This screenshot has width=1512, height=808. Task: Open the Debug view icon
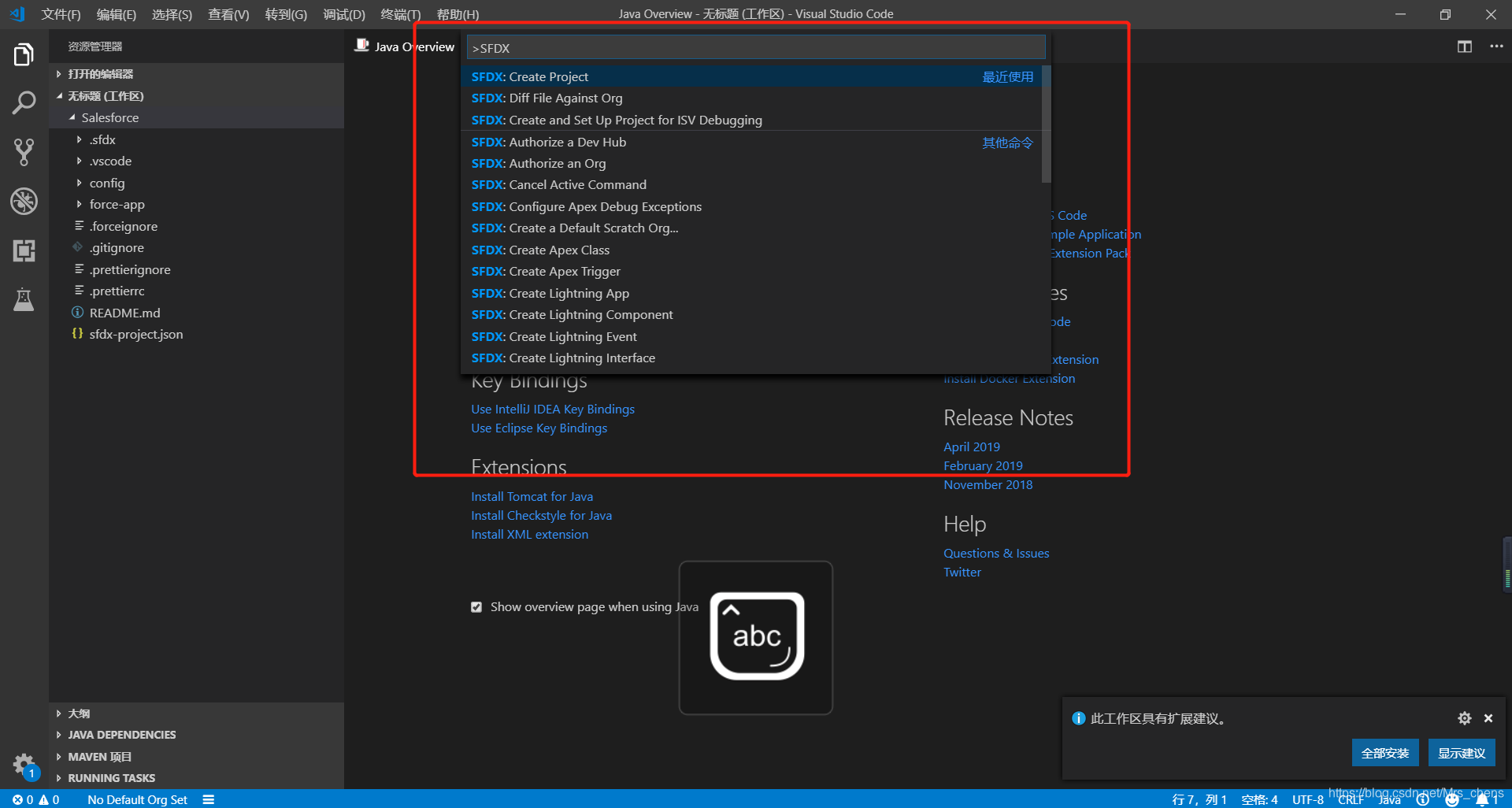(x=24, y=202)
